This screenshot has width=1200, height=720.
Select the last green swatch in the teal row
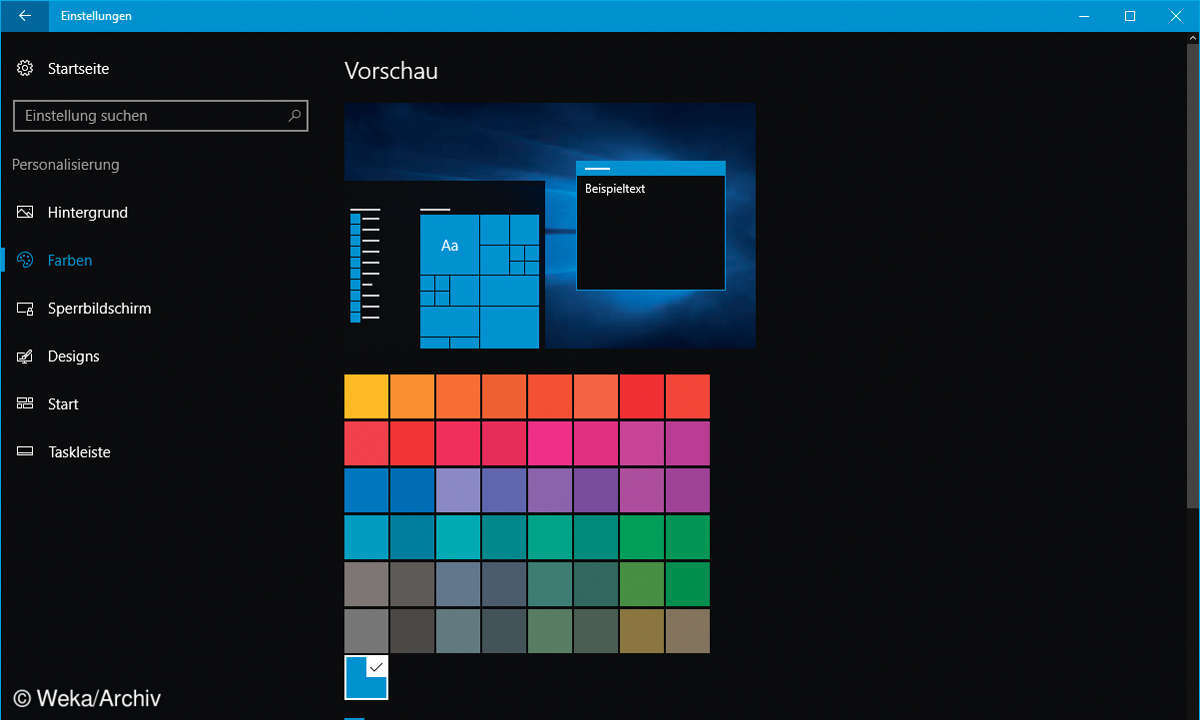click(688, 537)
